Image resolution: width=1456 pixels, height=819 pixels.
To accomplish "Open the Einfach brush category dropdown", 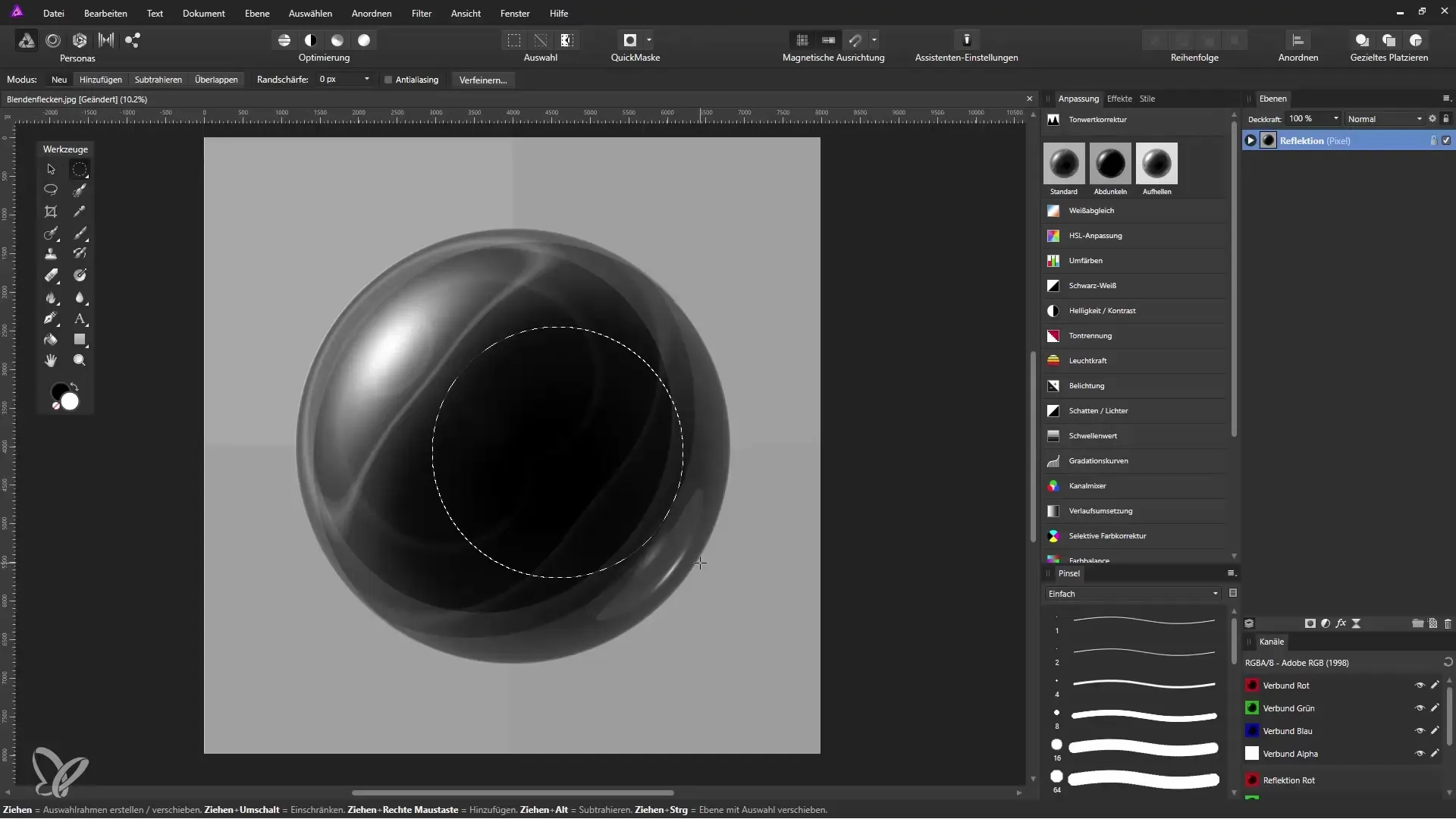I will 1134,594.
